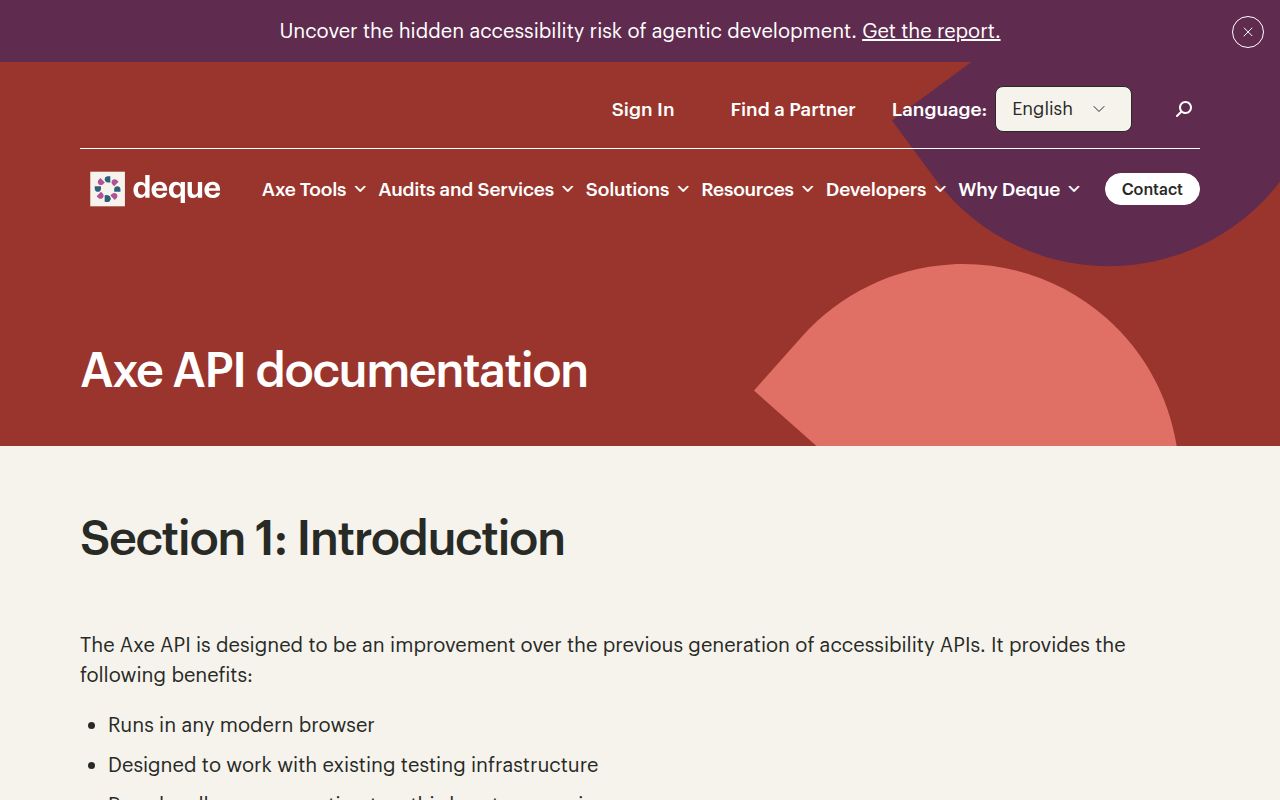Click the chevron next to Audits and Services
The width and height of the screenshot is (1280, 800).
567,189
